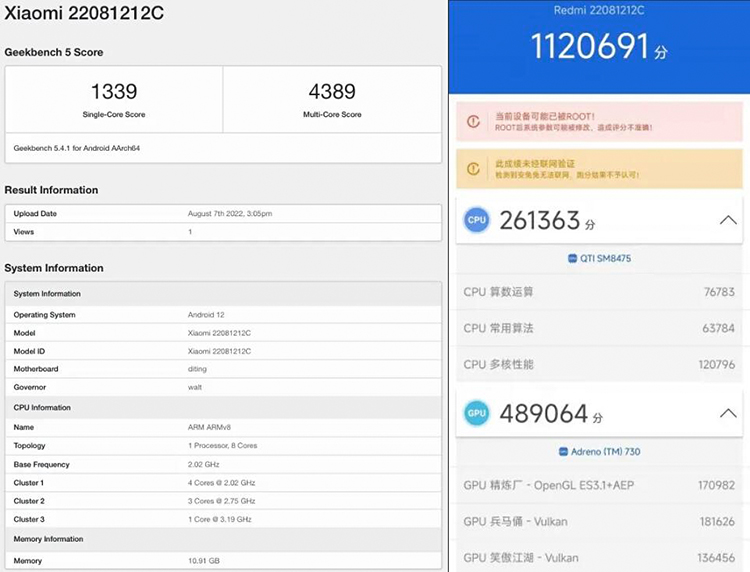Click the Android 12 operating system value
This screenshot has width=750, height=572.
coord(206,315)
